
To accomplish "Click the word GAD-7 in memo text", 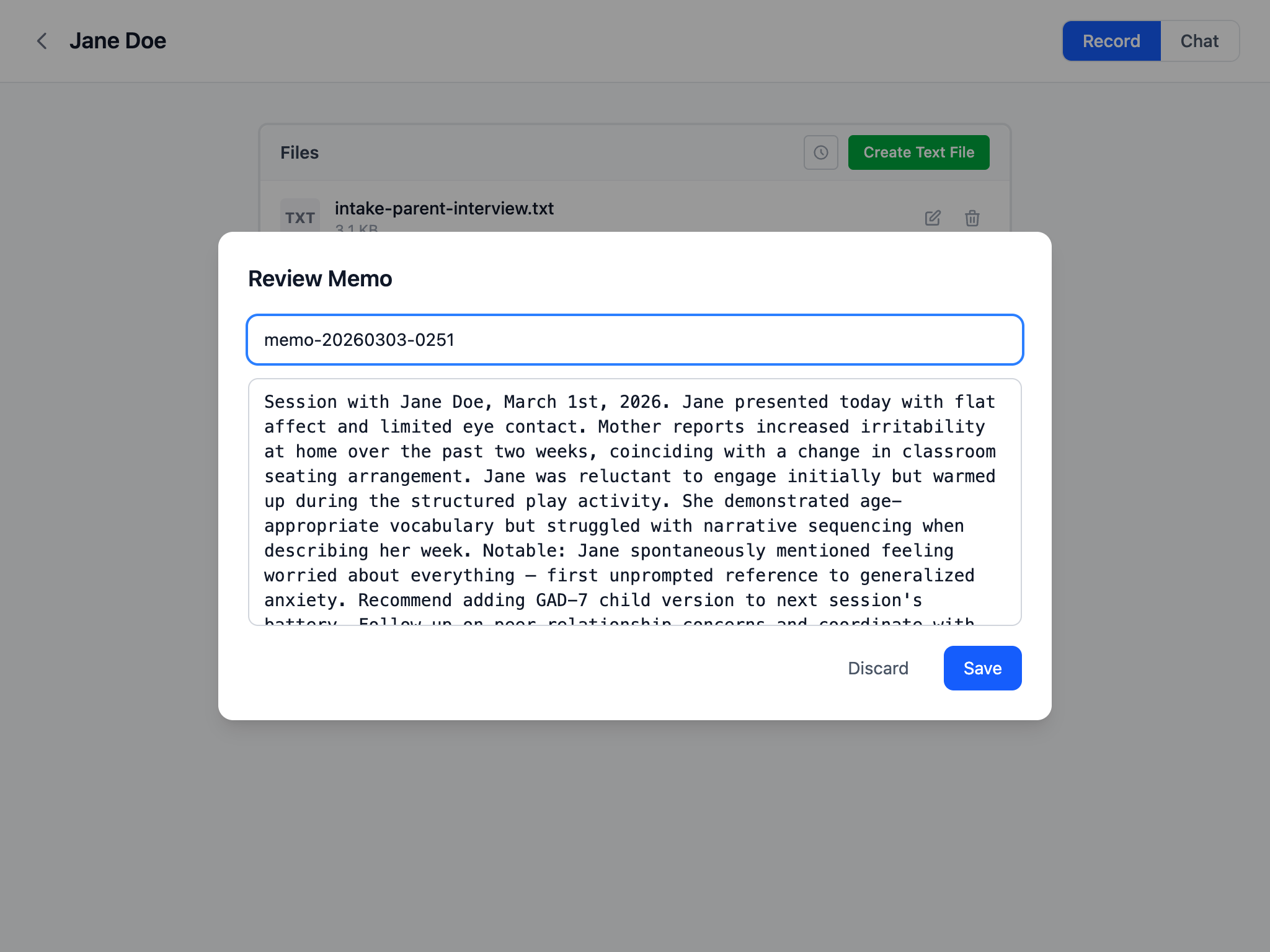I will 561,600.
